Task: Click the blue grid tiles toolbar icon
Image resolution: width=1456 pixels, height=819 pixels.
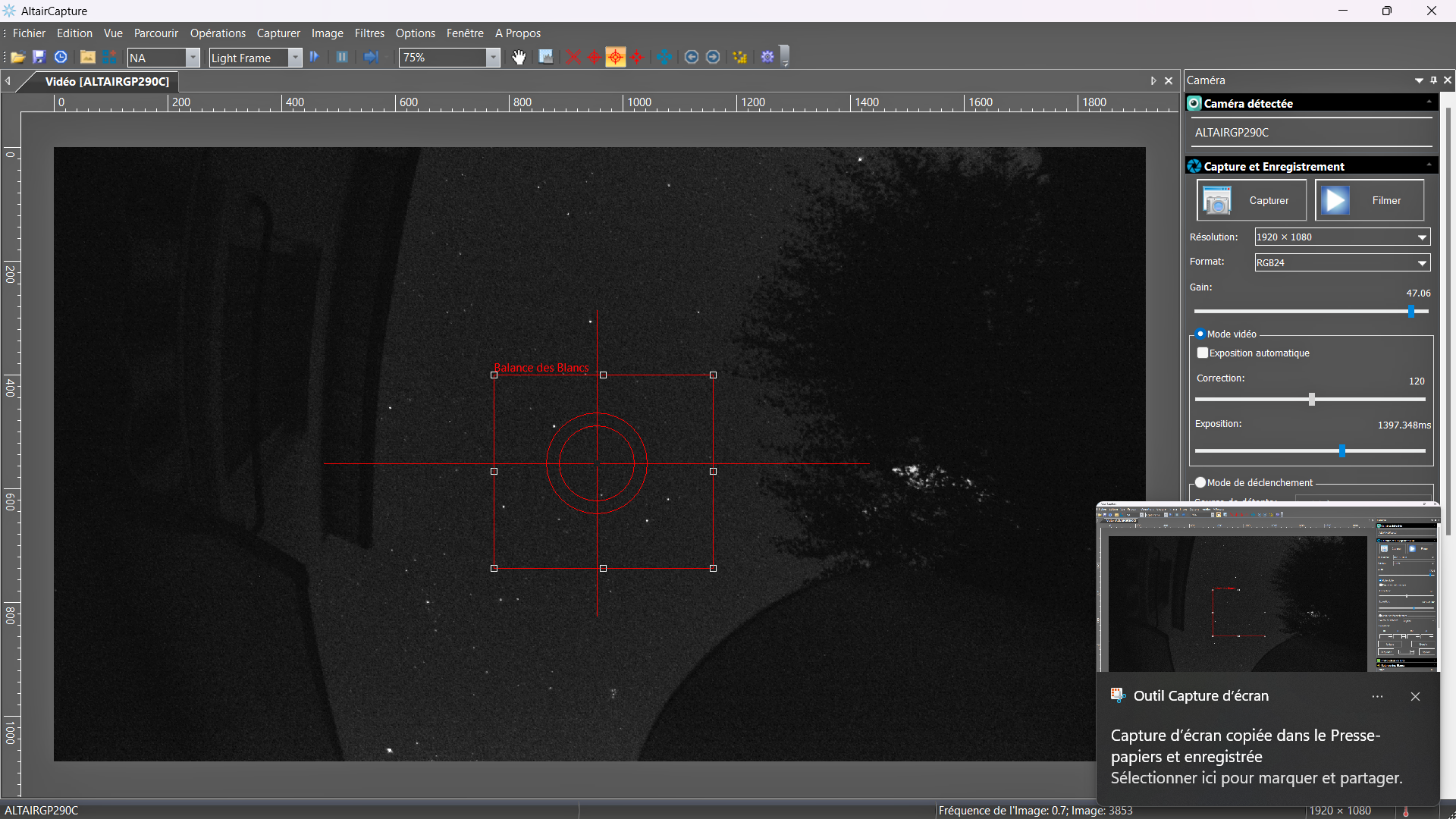Action: tap(110, 58)
